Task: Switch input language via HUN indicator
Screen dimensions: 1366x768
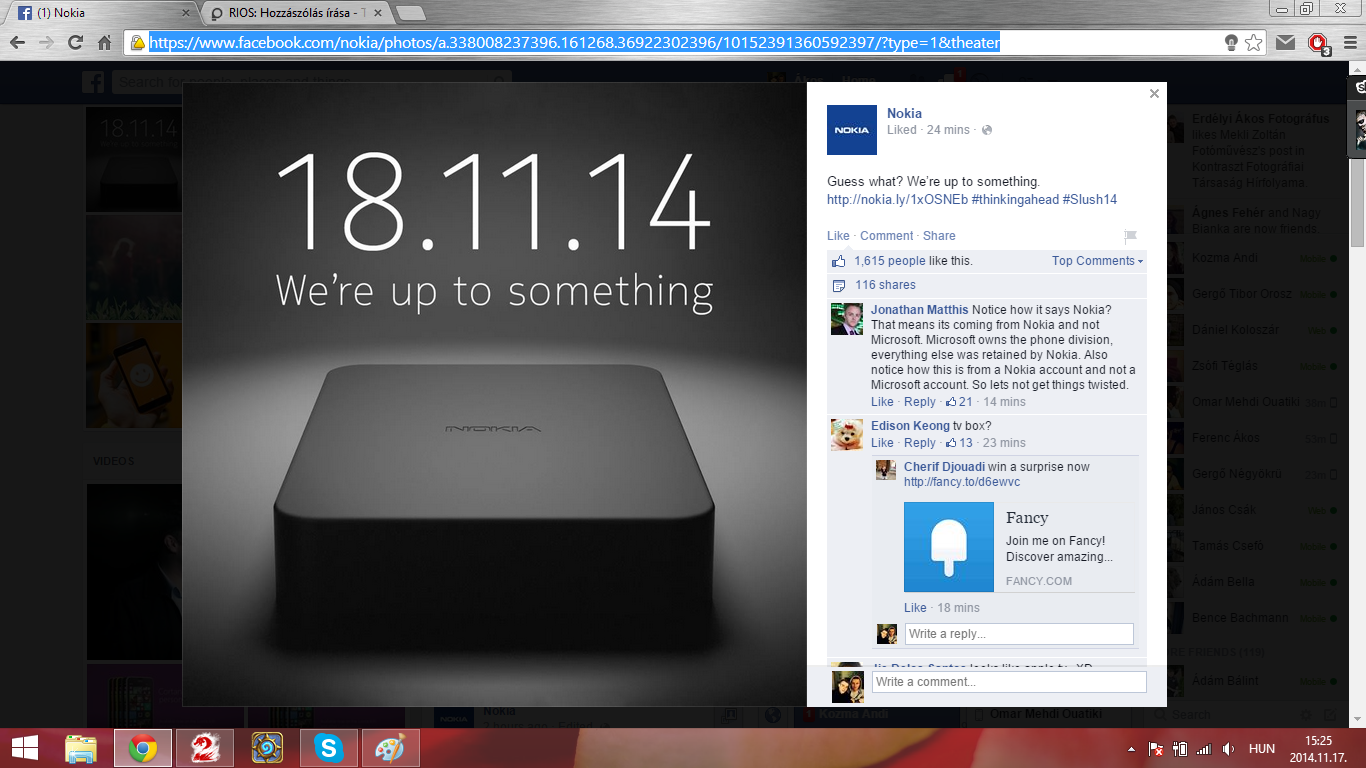Action: coord(1262,748)
